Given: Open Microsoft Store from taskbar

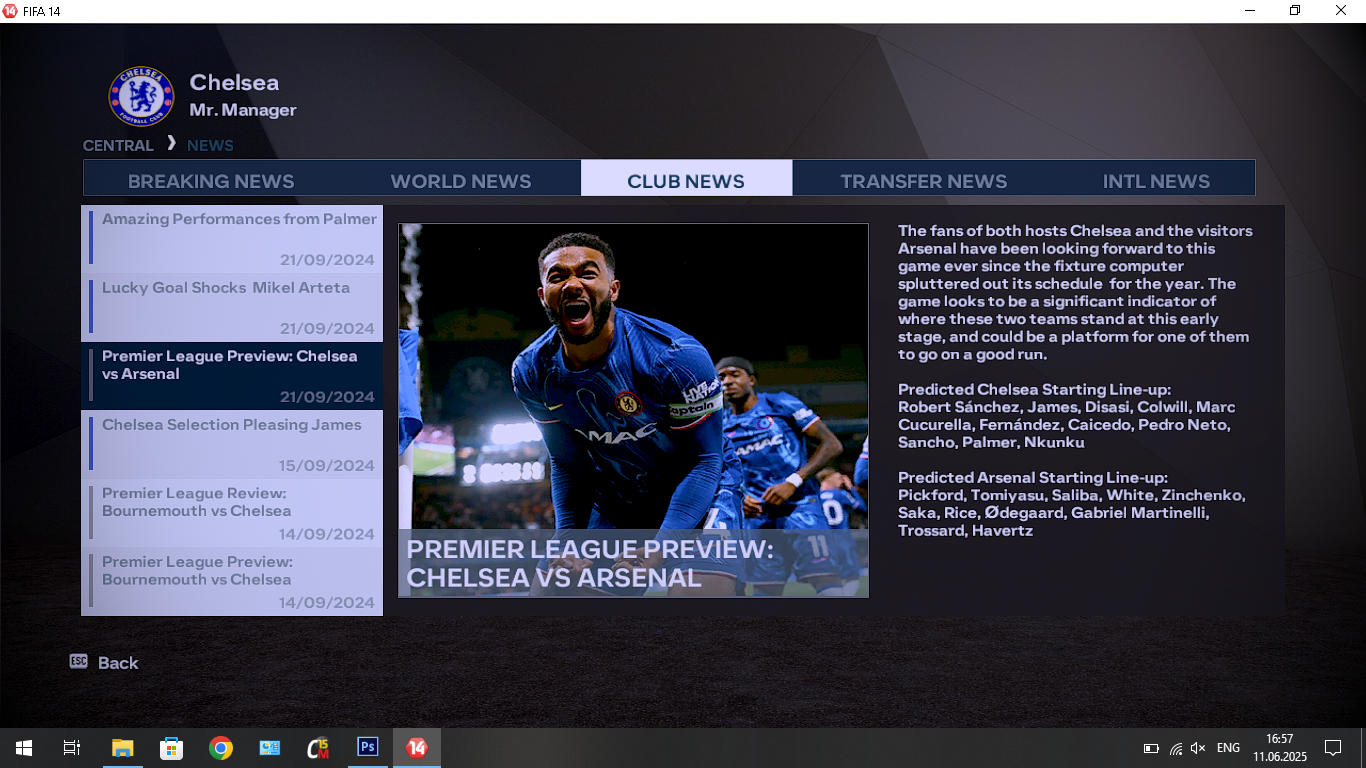Looking at the screenshot, I should (x=171, y=748).
